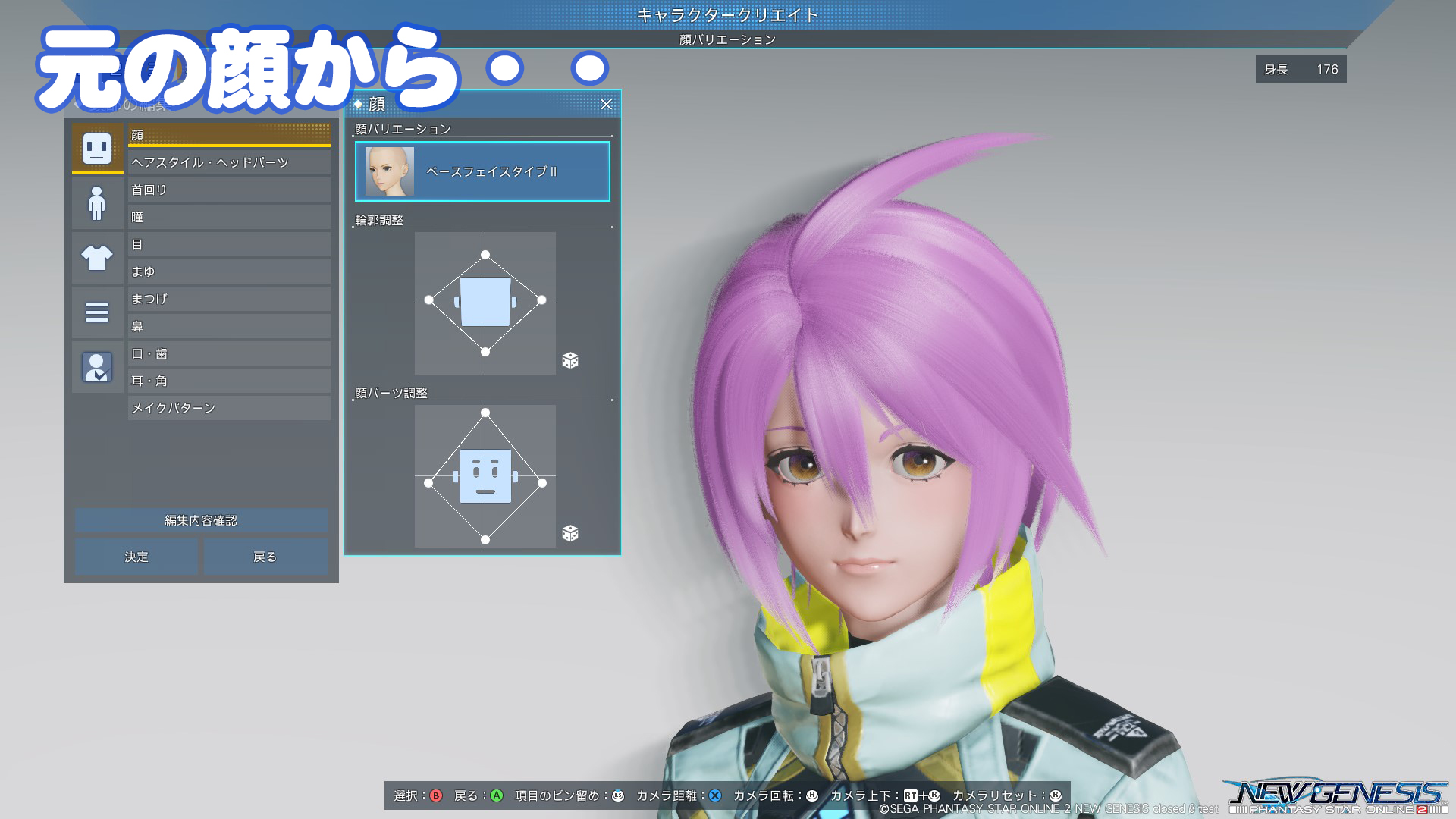The height and width of the screenshot is (819, 1456).
Task: Click カメラリセット stick hint
Action: click(1007, 795)
